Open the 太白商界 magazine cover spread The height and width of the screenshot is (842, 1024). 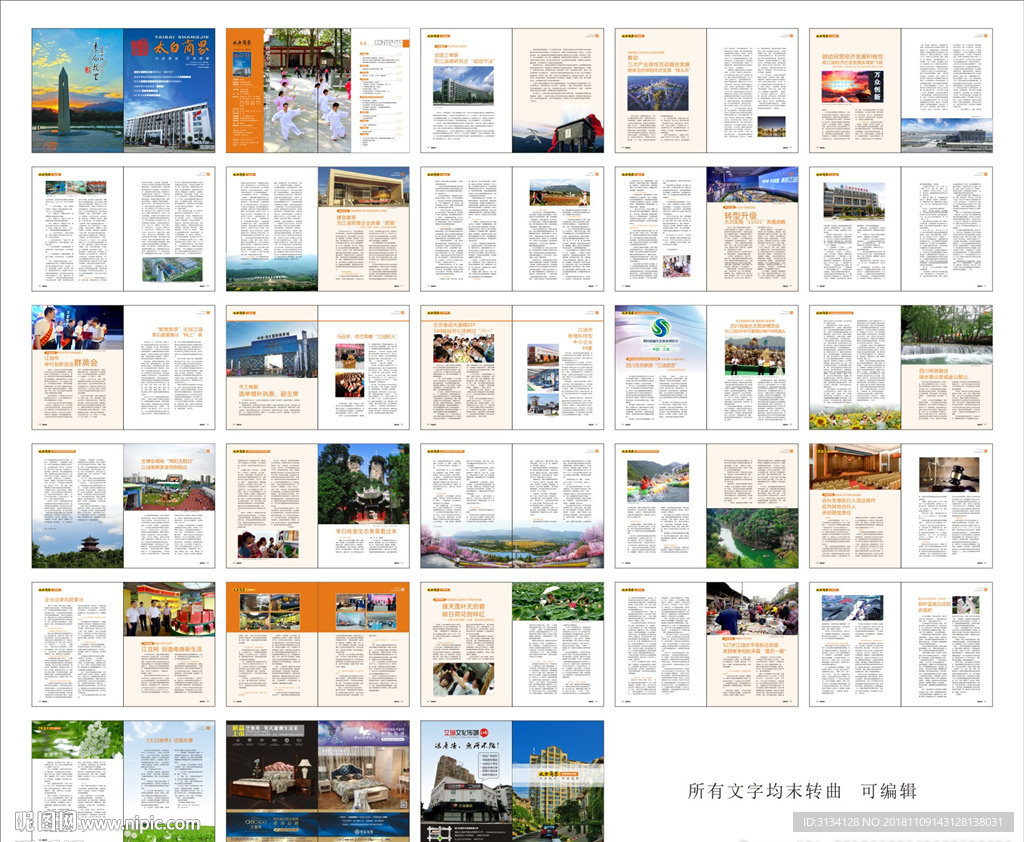coord(123,90)
